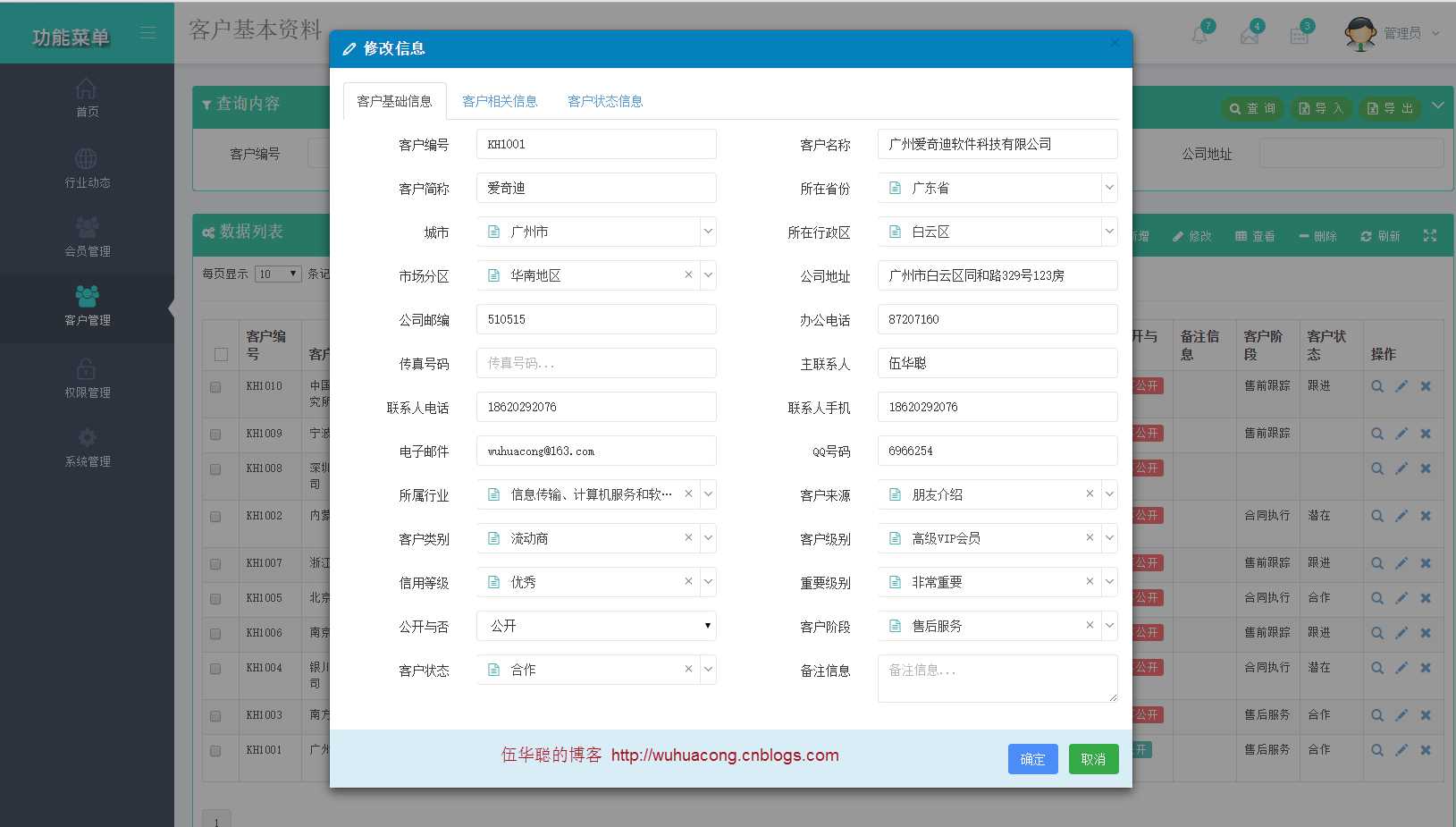Click the pencil edit icon in row KH1002
The width and height of the screenshot is (1456, 827).
click(x=1401, y=516)
